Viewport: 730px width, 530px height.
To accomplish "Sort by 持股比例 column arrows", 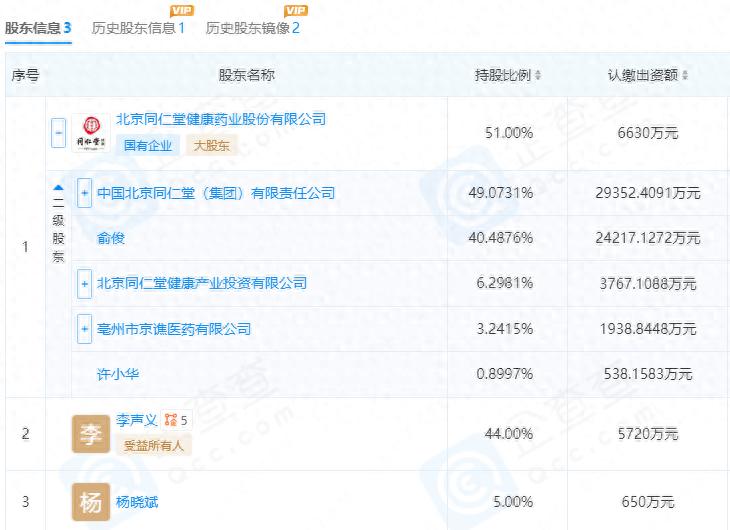I will 538,75.
